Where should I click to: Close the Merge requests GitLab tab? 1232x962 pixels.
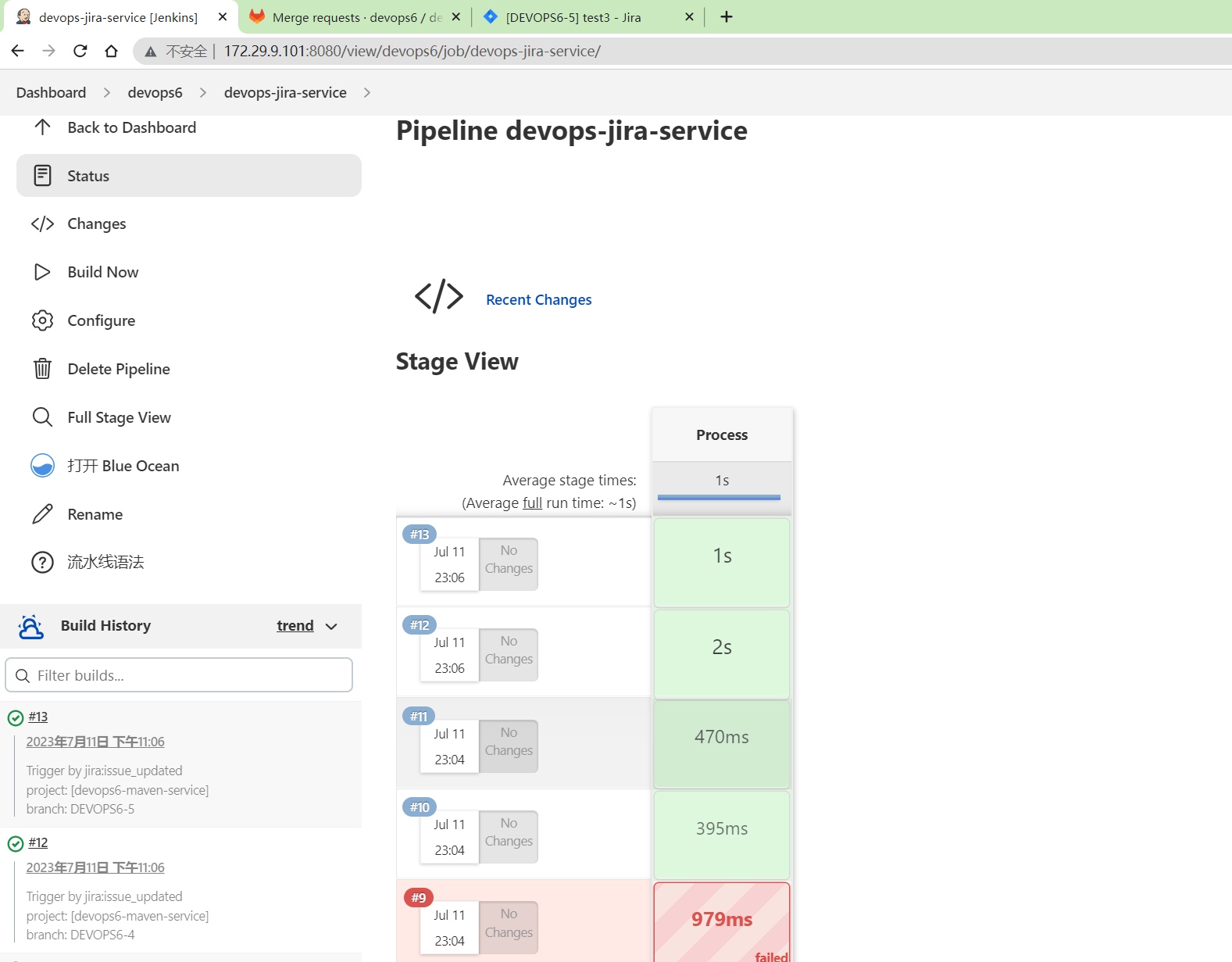456,16
